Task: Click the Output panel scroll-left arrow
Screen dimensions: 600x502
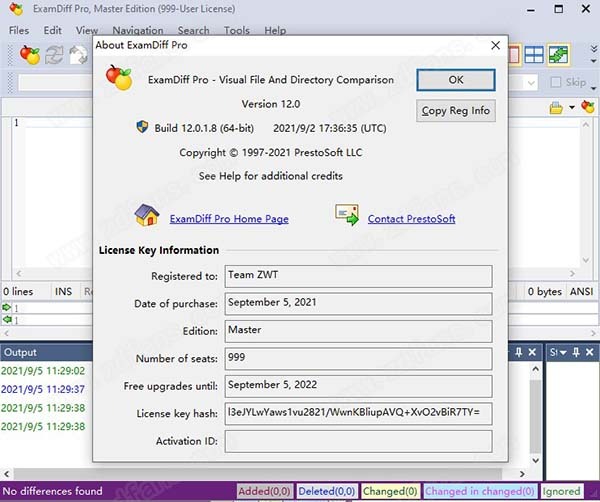Action: pyautogui.click(x=7, y=474)
